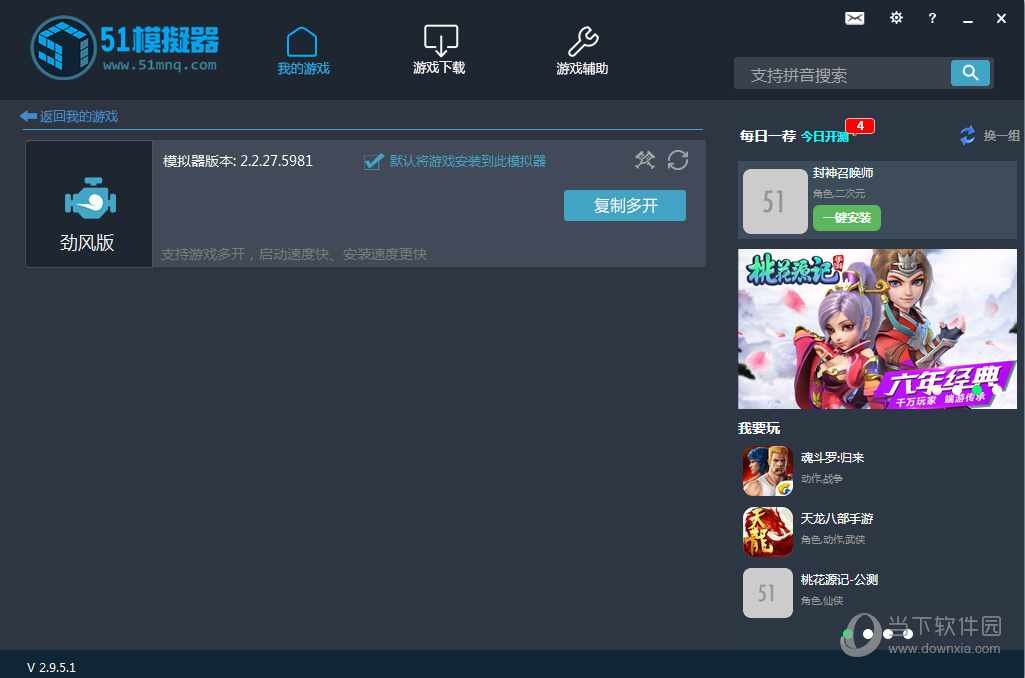Click the 天龙八部手游 game icon
Viewport: 1025px width, 678px height.
click(767, 532)
